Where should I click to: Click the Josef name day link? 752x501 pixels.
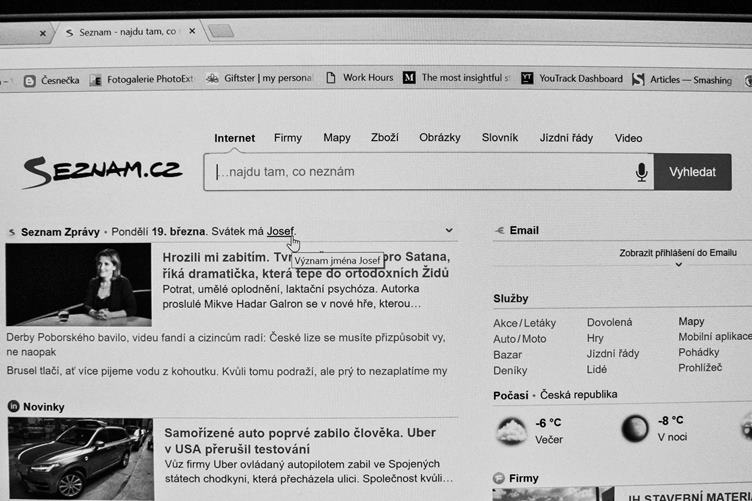pyautogui.click(x=280, y=231)
